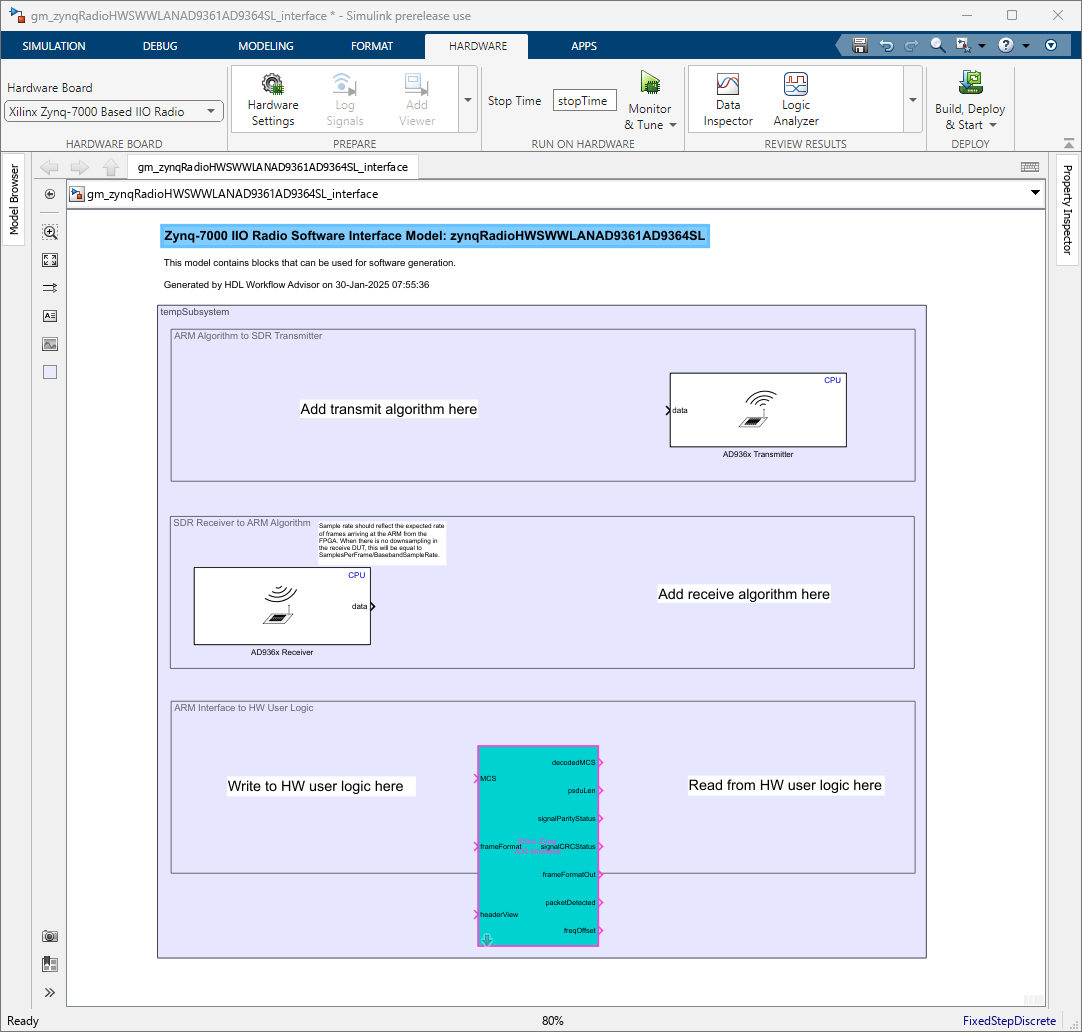Click the gm_zynqRadio model tab
Viewport: 1082px width, 1032px height.
273,167
